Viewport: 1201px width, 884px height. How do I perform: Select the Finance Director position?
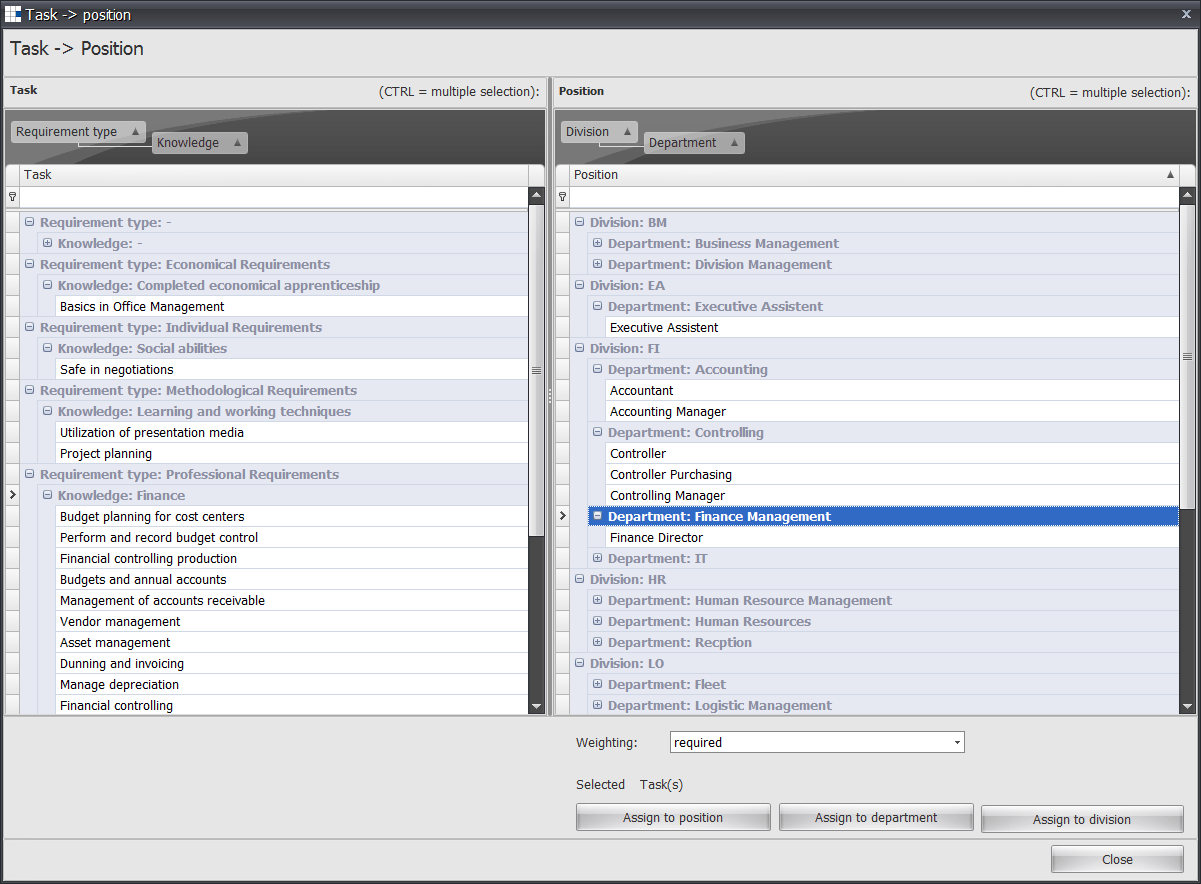pos(656,538)
